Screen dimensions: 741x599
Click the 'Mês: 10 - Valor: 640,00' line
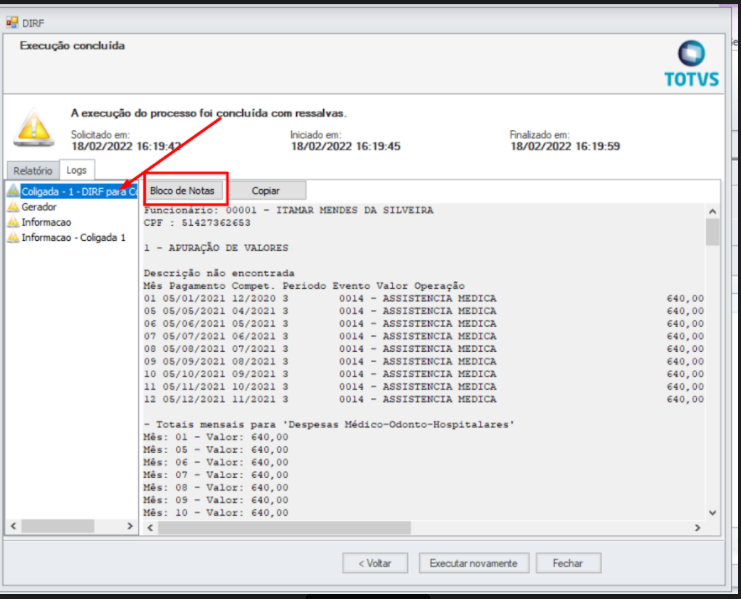click(x=216, y=513)
